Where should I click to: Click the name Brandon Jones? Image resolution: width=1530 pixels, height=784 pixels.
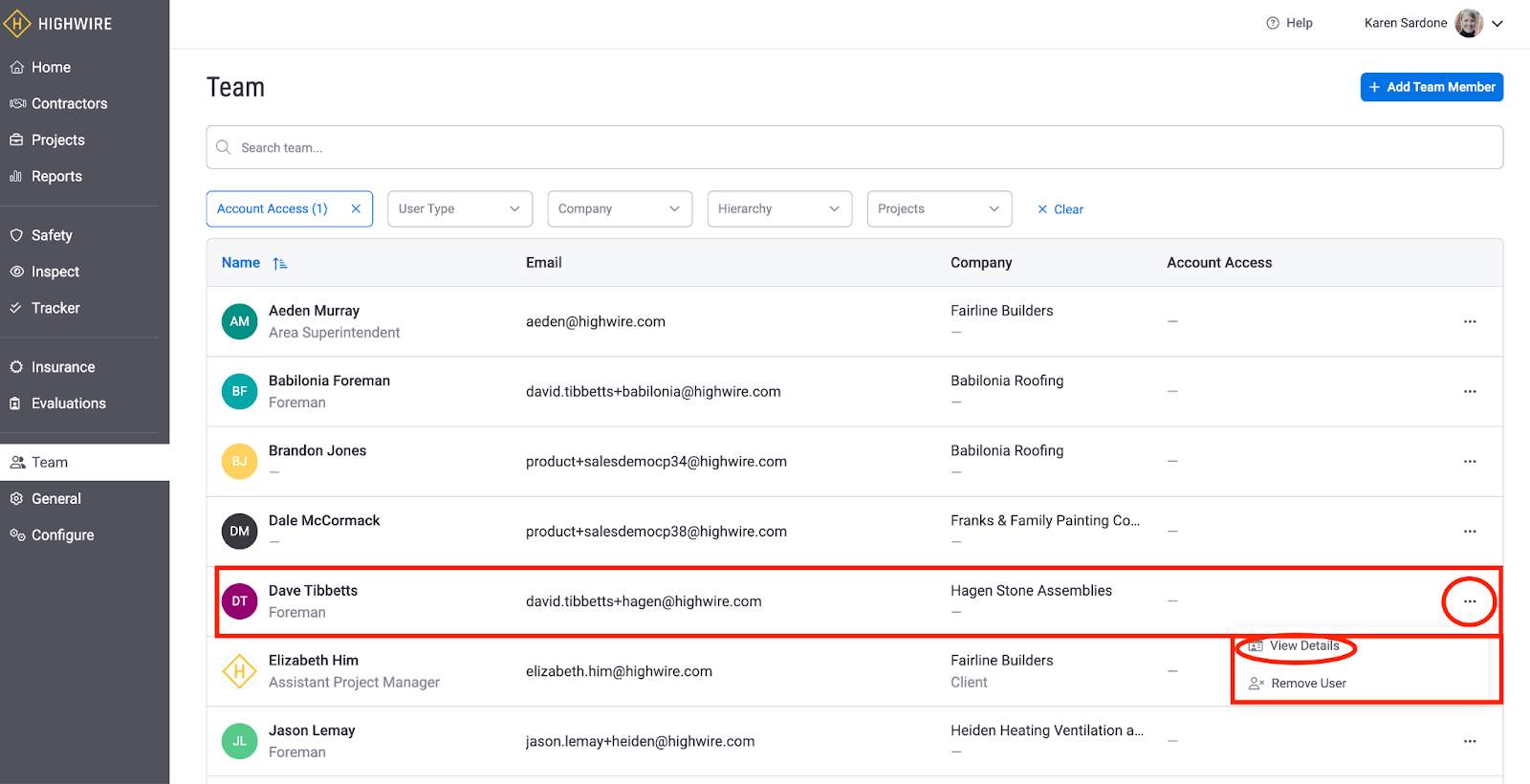[317, 450]
